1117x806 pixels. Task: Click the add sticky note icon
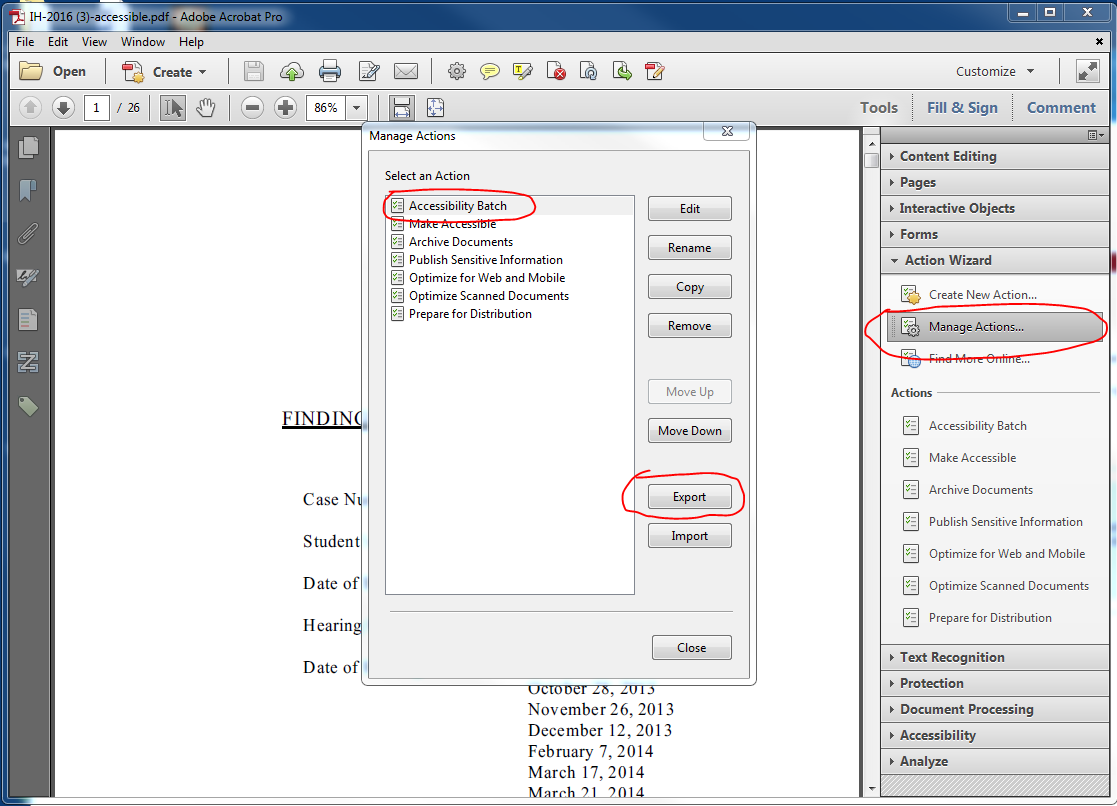click(490, 71)
